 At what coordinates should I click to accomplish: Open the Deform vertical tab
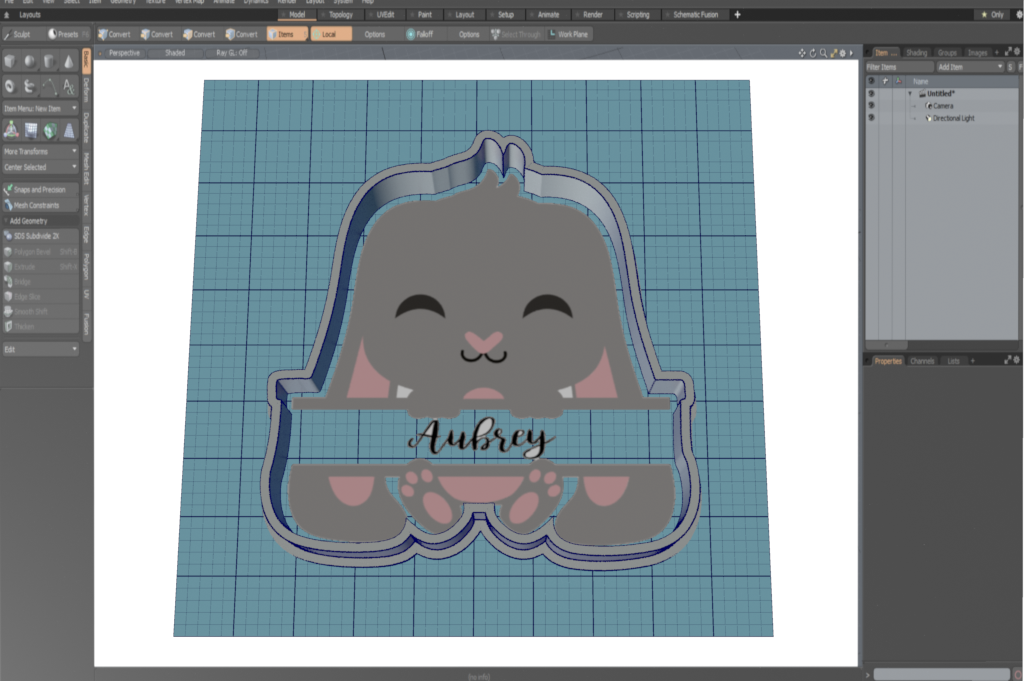[86, 89]
